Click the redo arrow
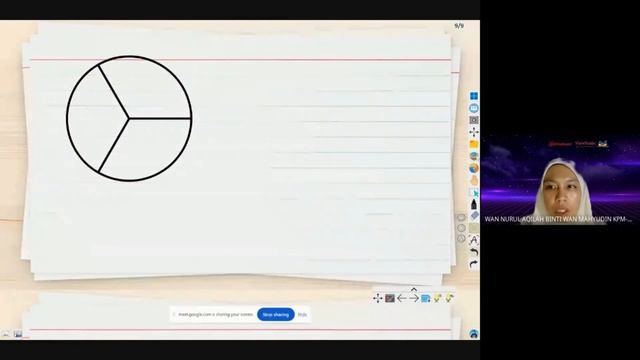This screenshot has width=640, height=360. pyautogui.click(x=473, y=264)
